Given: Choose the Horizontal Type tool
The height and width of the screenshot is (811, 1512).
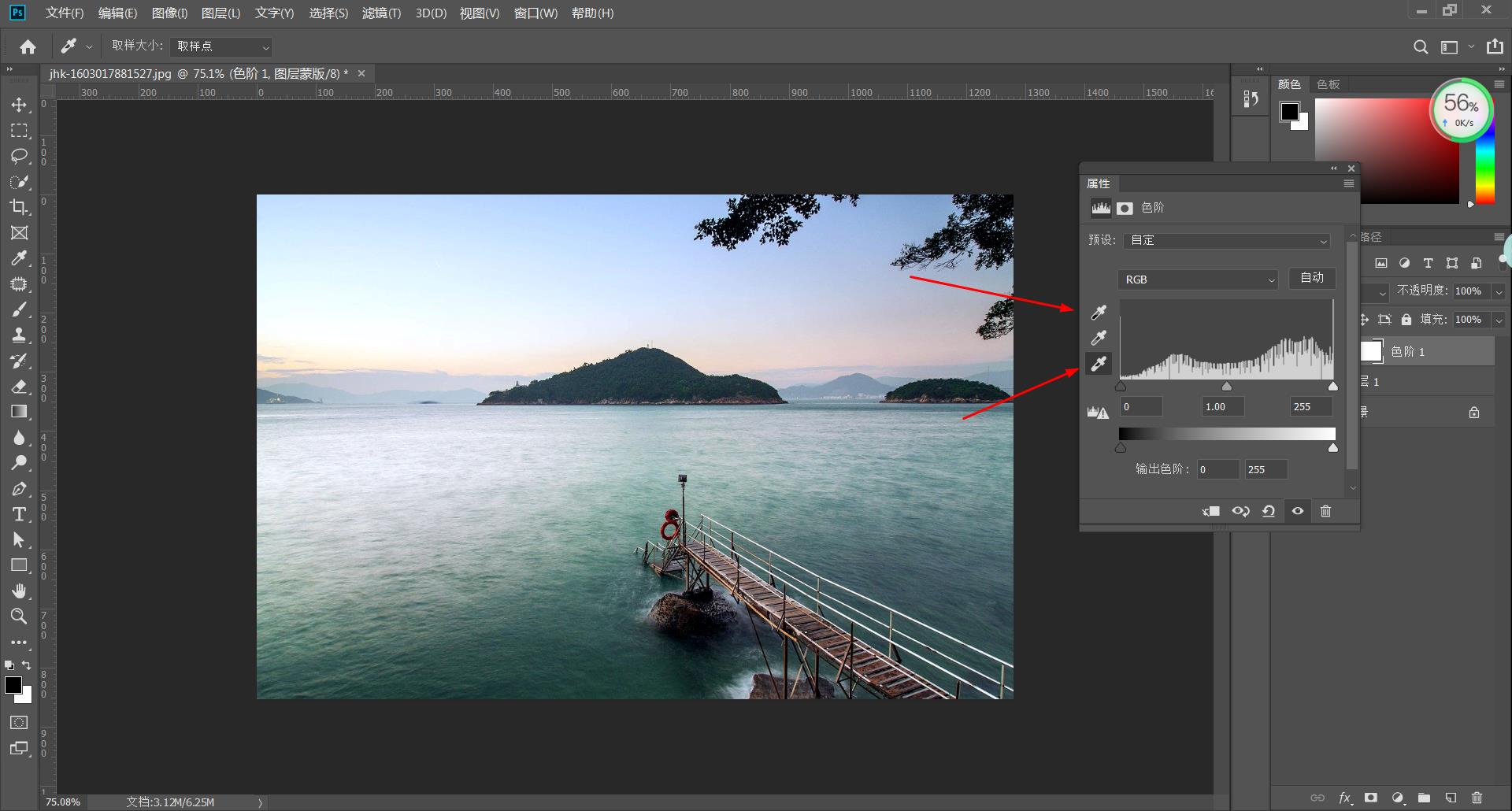Looking at the screenshot, I should [19, 514].
